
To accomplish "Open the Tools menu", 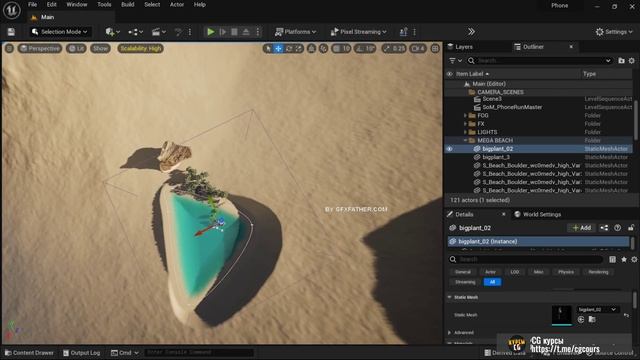I will [104, 4].
